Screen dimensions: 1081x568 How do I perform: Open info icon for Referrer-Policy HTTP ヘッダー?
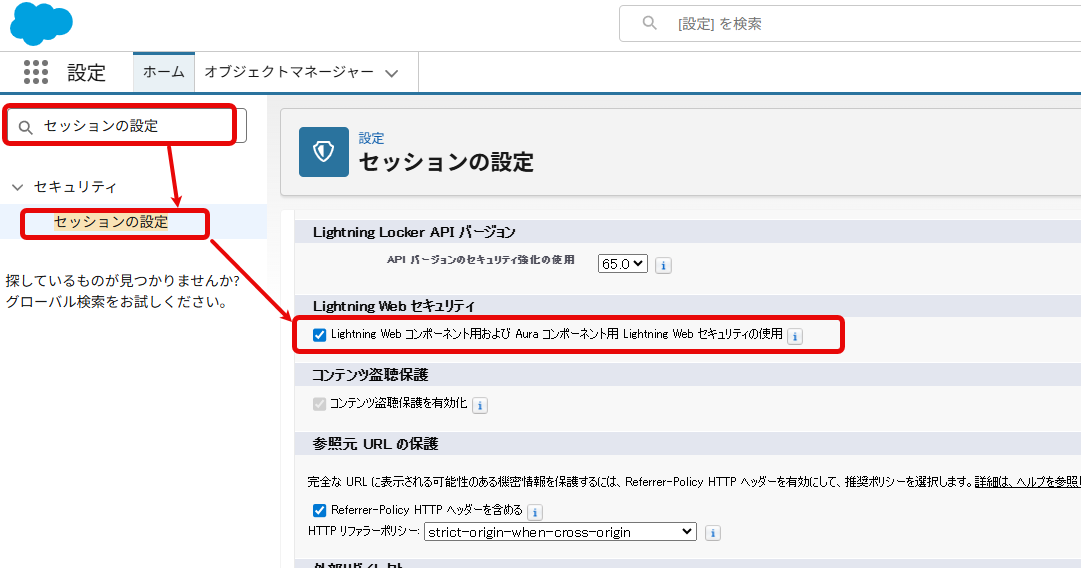[x=535, y=512]
